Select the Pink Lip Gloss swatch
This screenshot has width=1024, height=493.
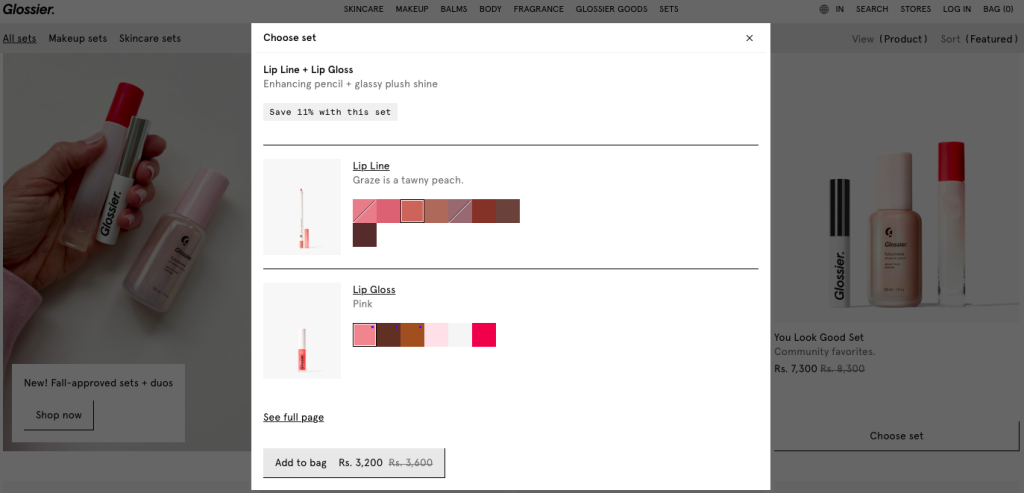tap(364, 335)
